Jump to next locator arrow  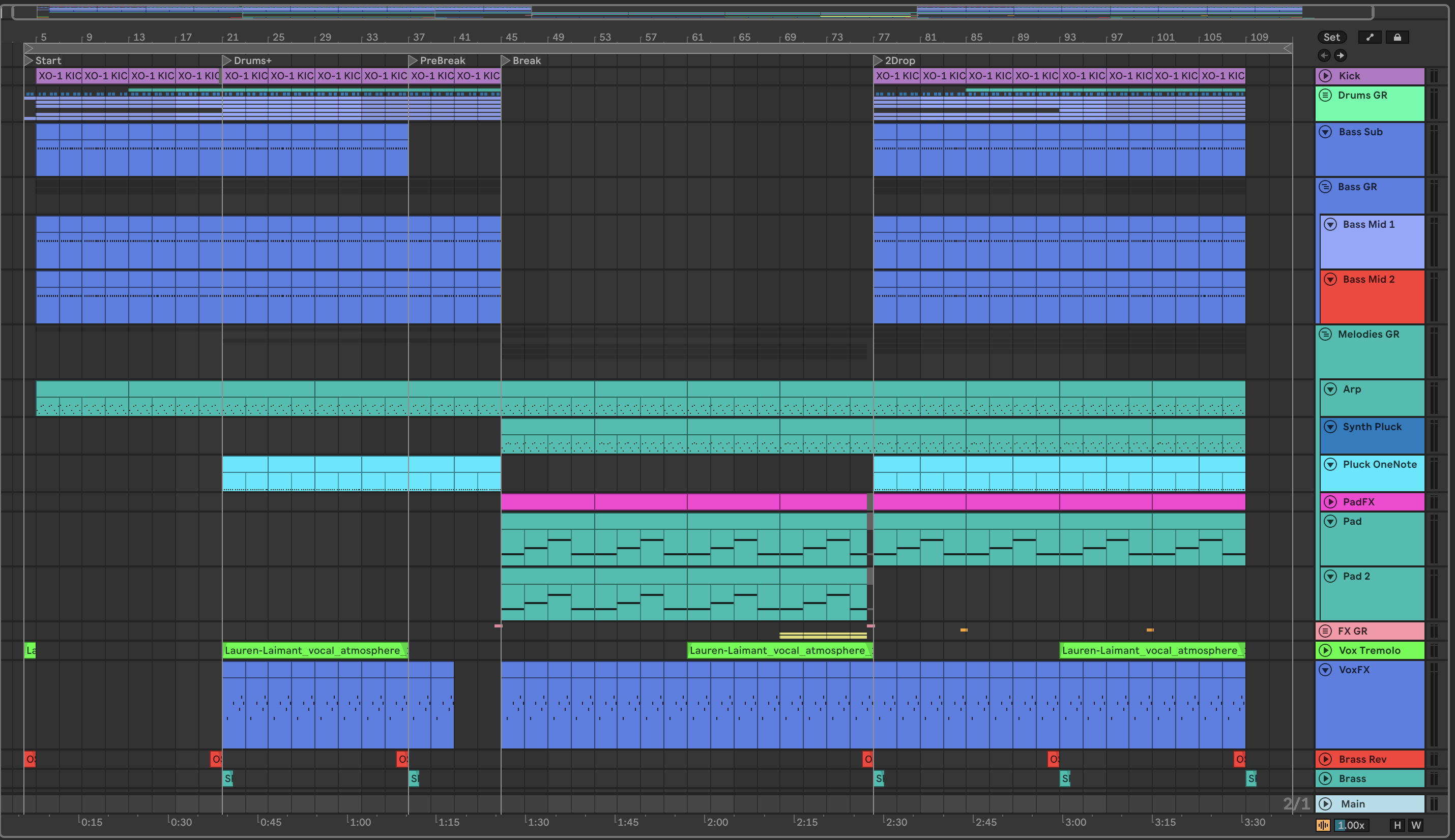point(1340,55)
